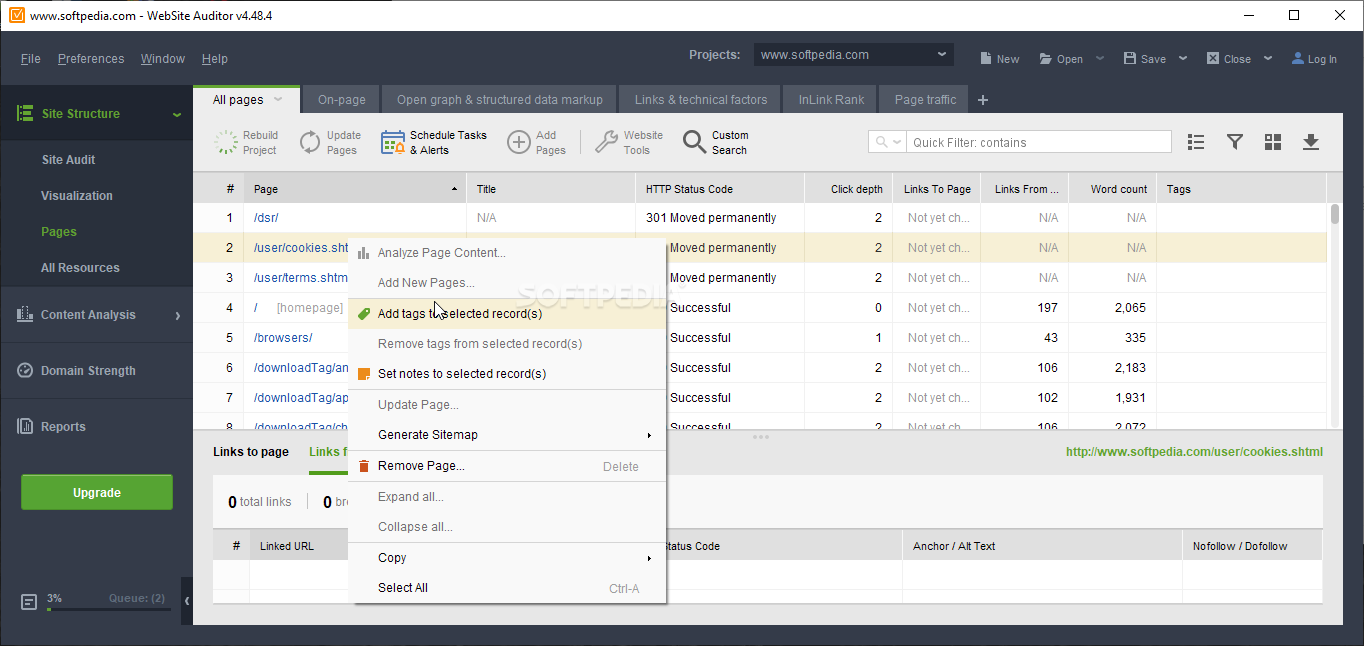The image size is (1364, 646).
Task: Click the green Upgrade button
Action: point(97,493)
